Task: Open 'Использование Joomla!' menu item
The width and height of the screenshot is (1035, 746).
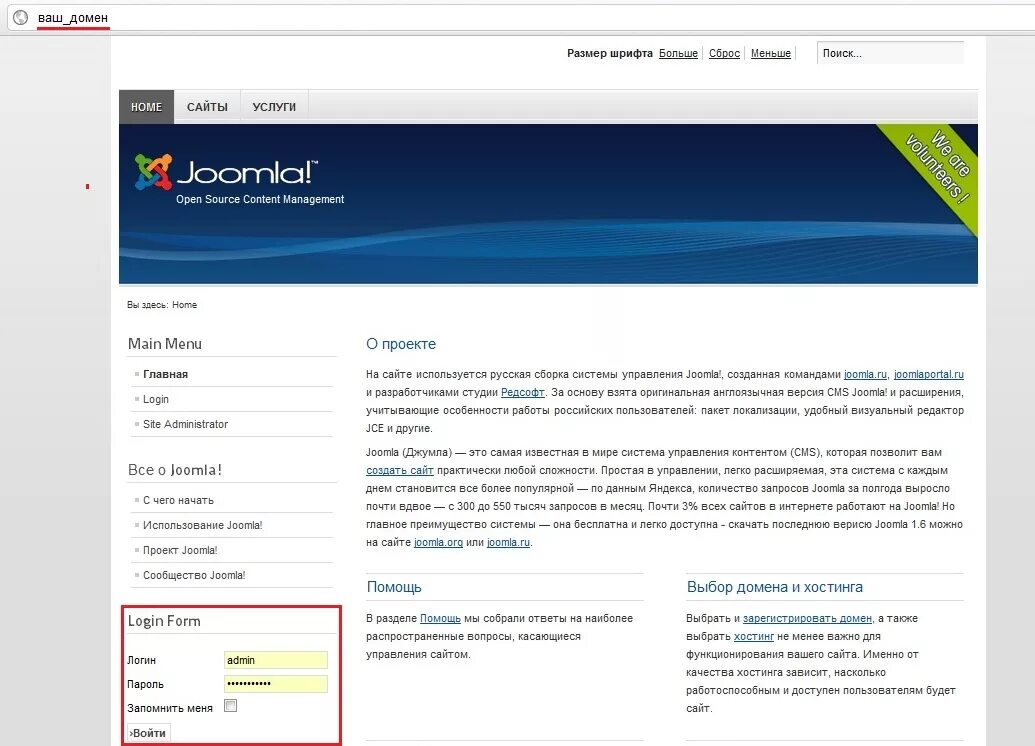Action: (203, 526)
